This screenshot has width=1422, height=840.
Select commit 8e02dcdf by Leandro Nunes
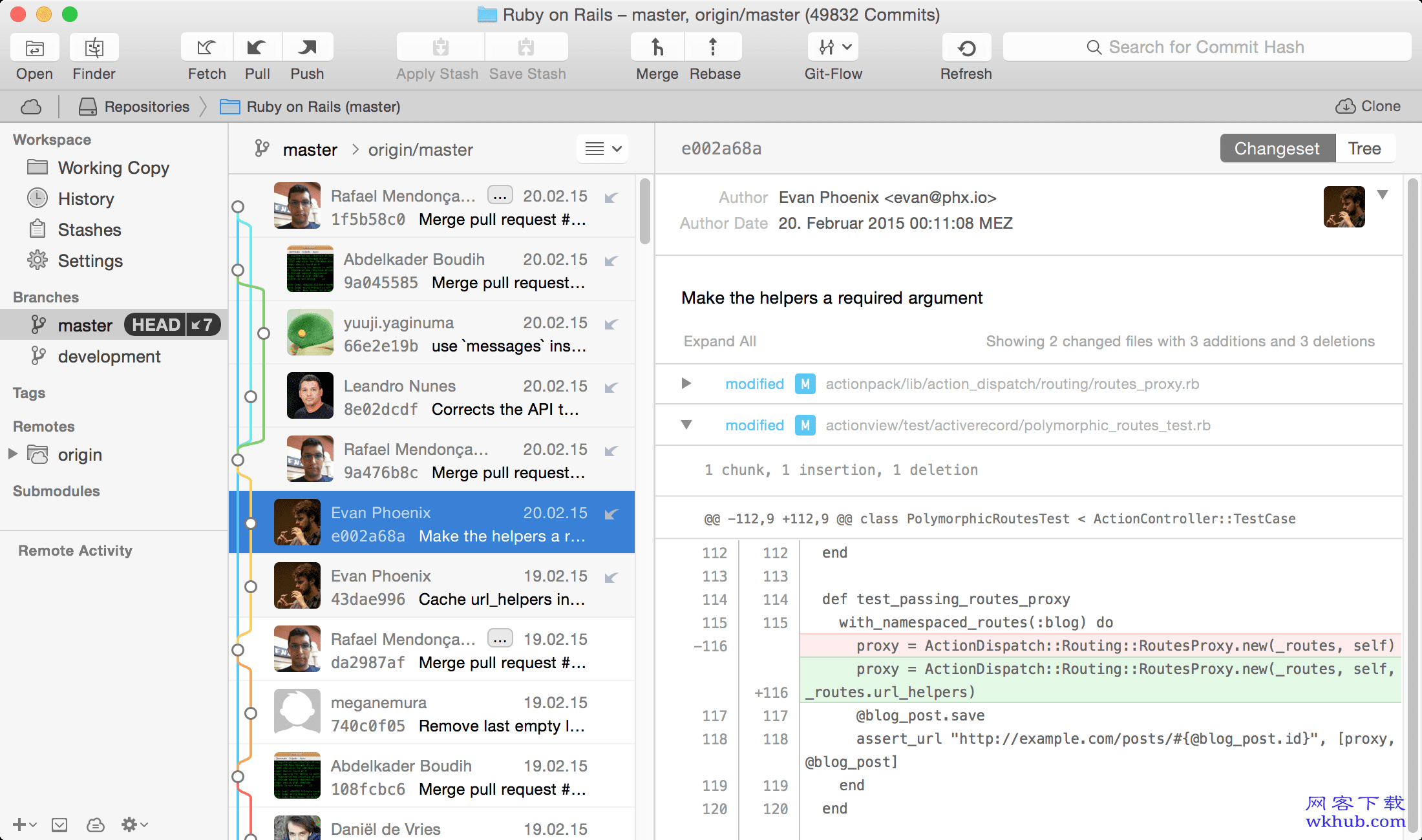click(432, 397)
